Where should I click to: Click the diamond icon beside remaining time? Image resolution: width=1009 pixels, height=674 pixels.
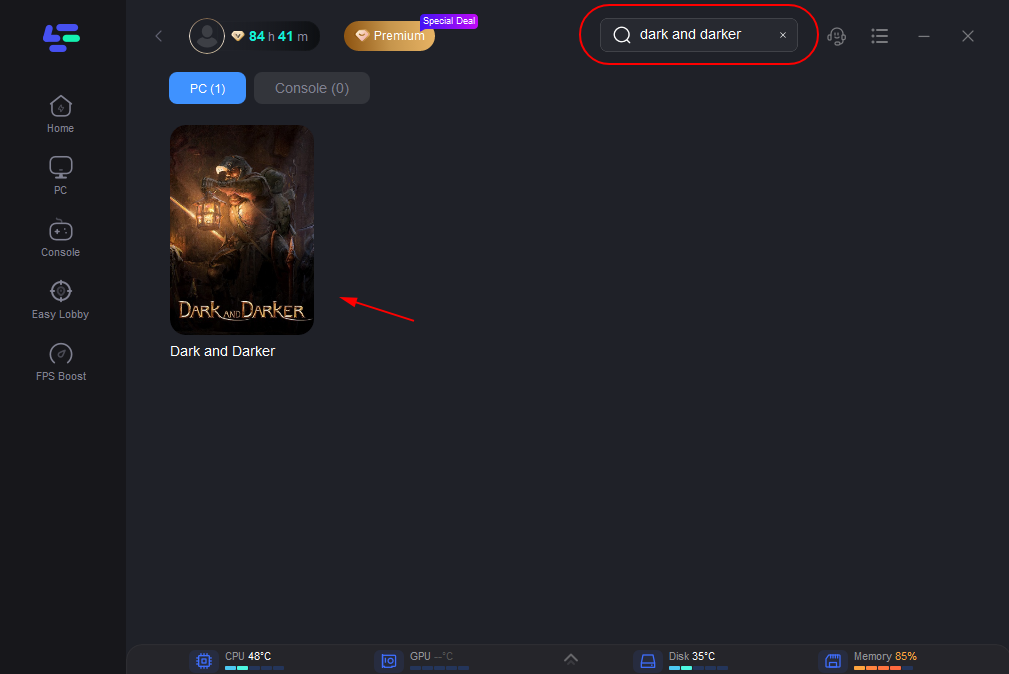238,36
